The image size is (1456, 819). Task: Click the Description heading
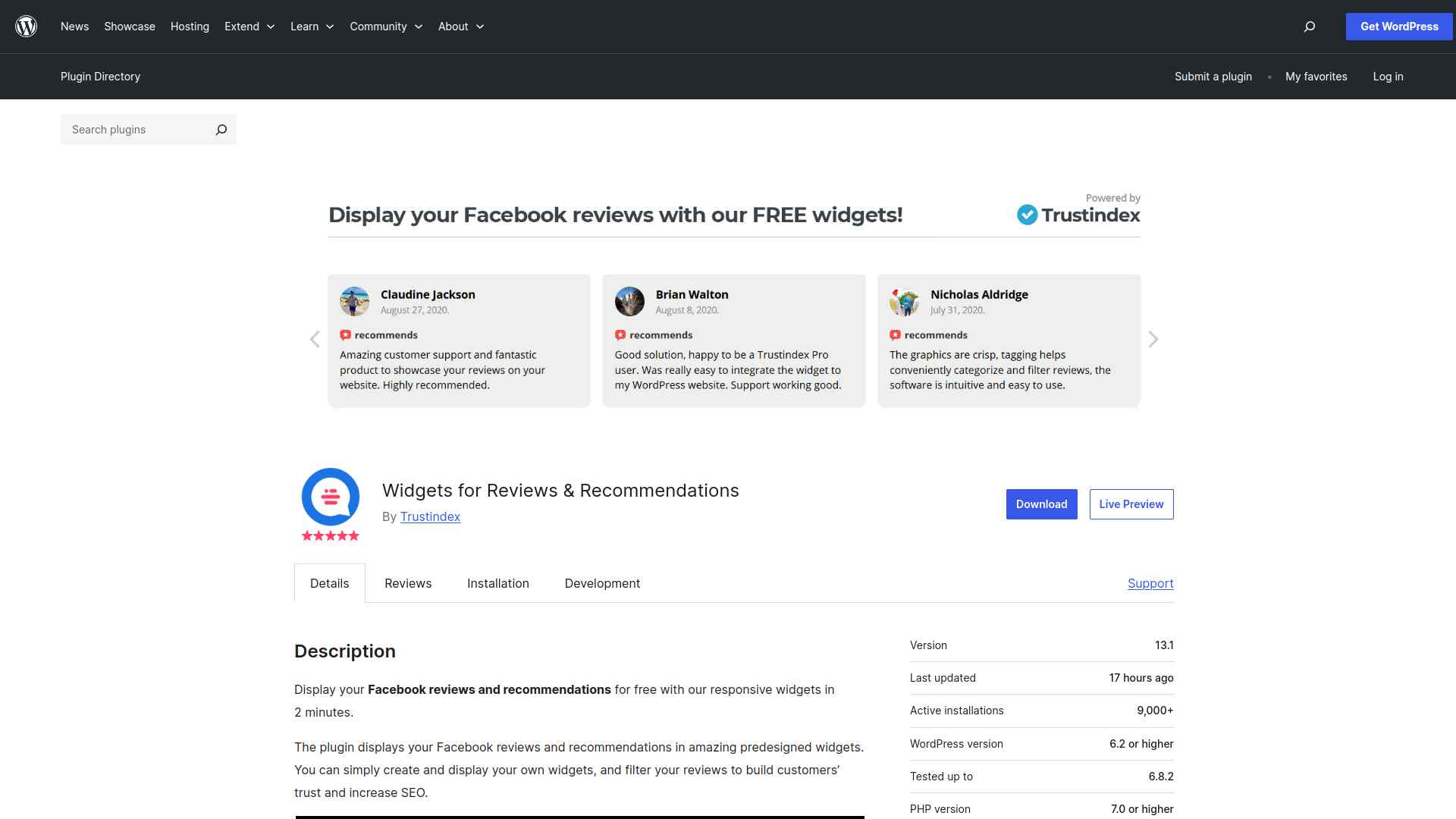[345, 651]
